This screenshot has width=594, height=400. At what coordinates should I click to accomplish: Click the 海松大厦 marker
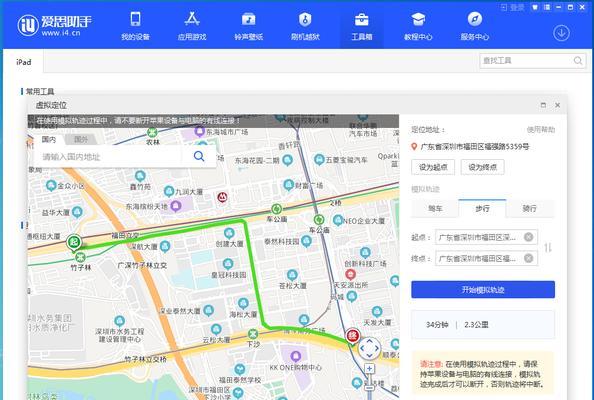click(243, 303)
